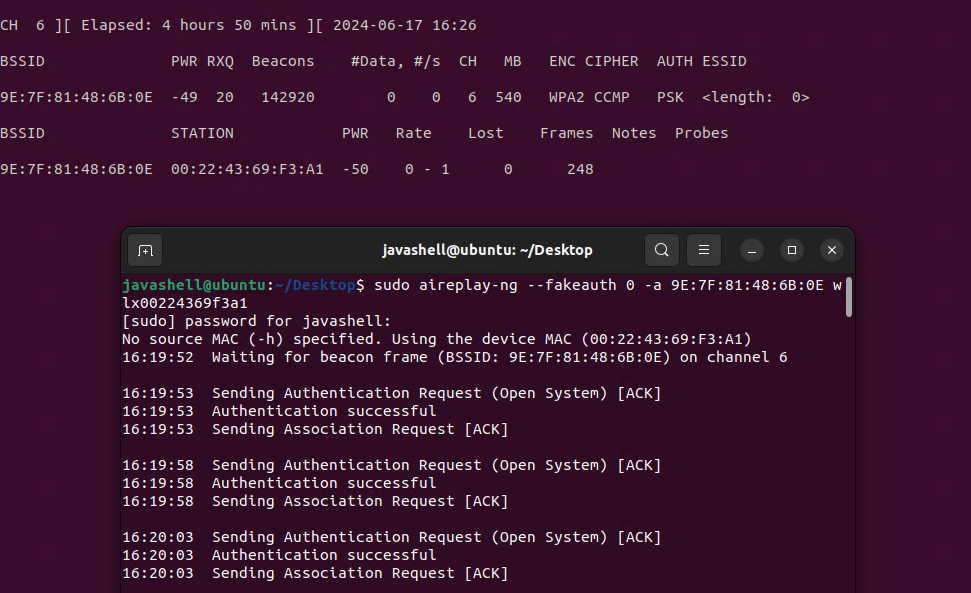Click the terminal title javashell@ubuntu: ~/Desktop
The image size is (971, 593).
pyautogui.click(x=487, y=250)
